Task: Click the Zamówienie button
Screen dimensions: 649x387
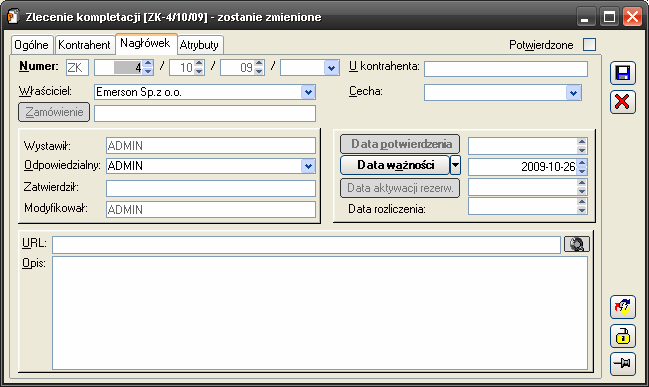Action: [54, 112]
